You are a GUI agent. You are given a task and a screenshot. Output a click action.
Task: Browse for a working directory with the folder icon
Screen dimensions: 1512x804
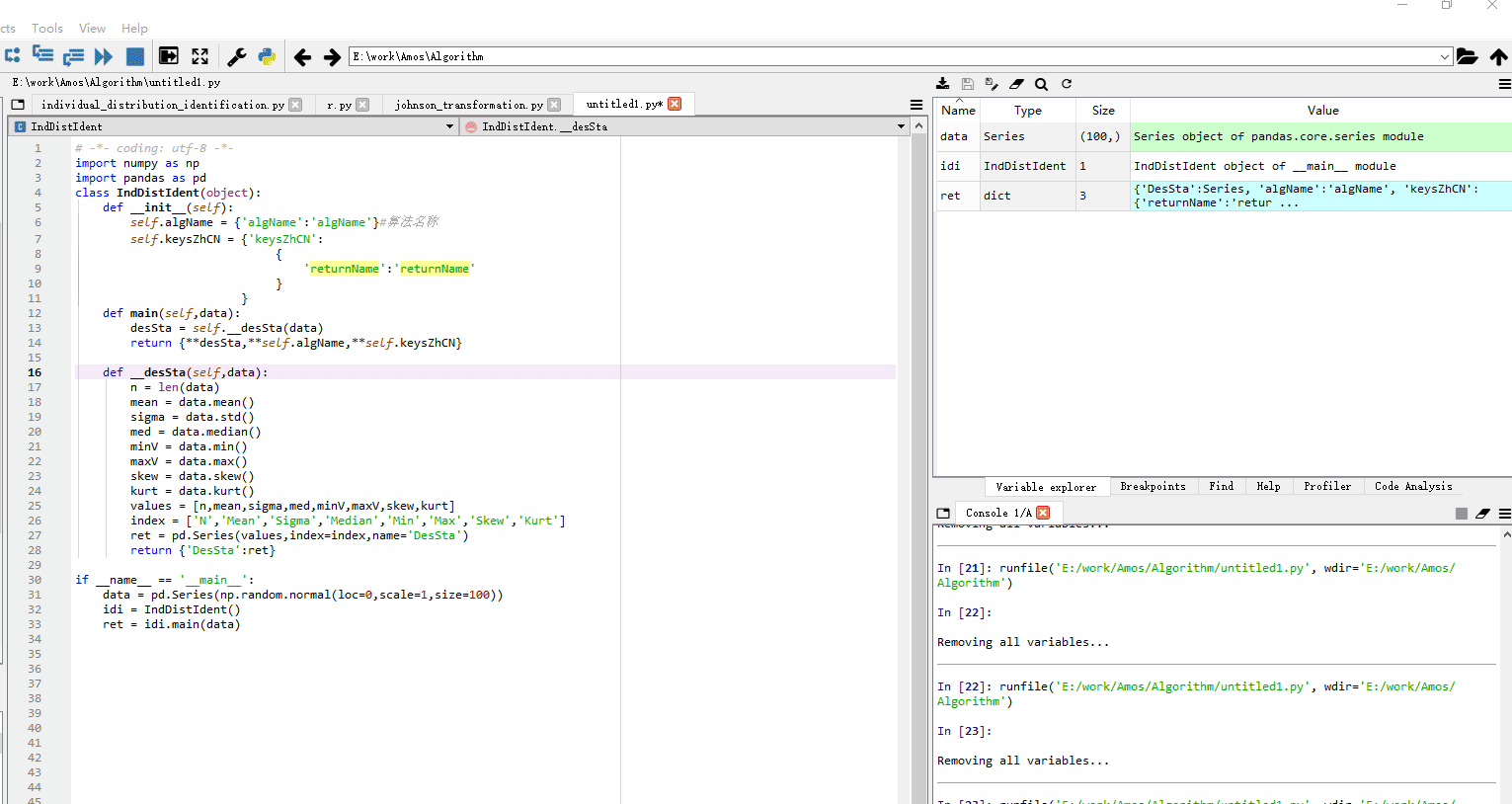pos(1468,56)
